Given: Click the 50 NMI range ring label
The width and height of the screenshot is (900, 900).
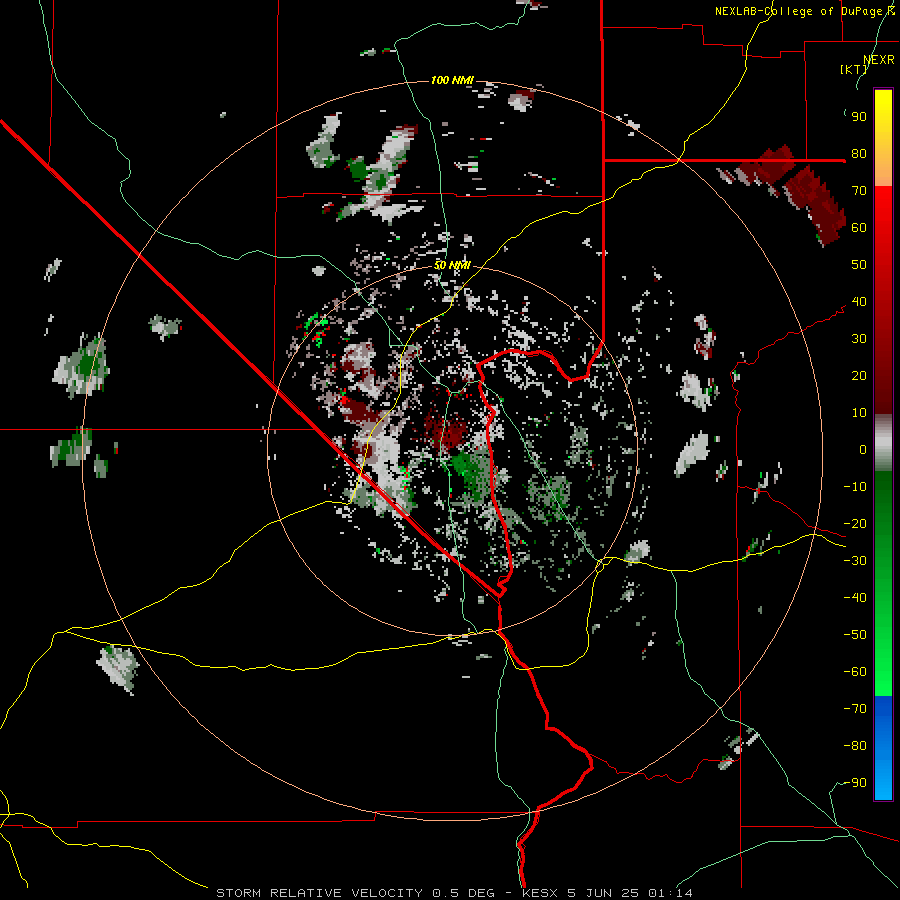Looking at the screenshot, I should (x=452, y=265).
